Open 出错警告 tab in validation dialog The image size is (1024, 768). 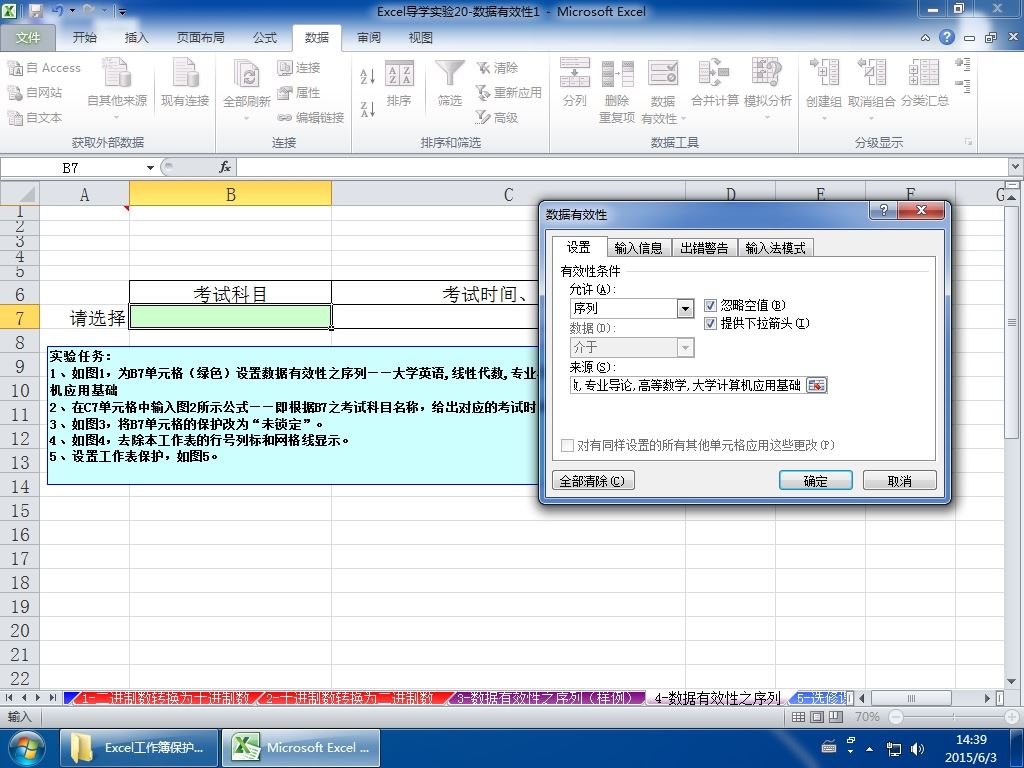704,248
